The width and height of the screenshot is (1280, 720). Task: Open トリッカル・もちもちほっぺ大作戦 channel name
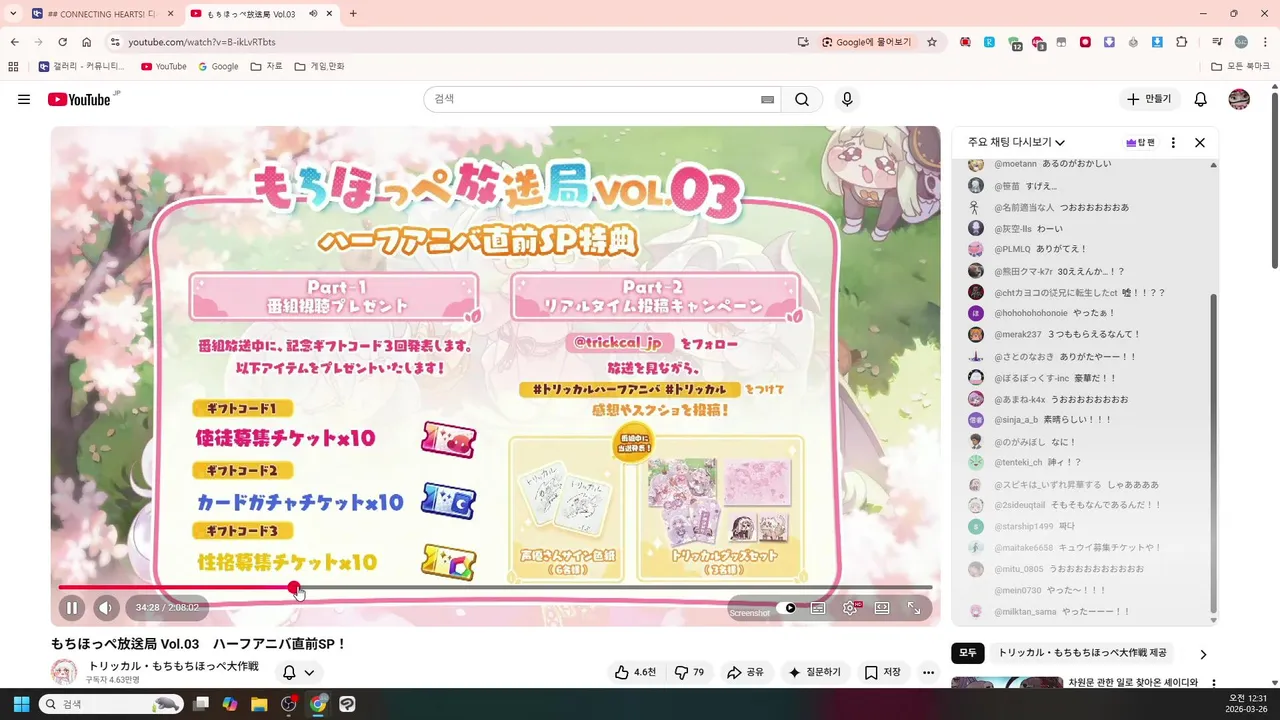click(174, 666)
